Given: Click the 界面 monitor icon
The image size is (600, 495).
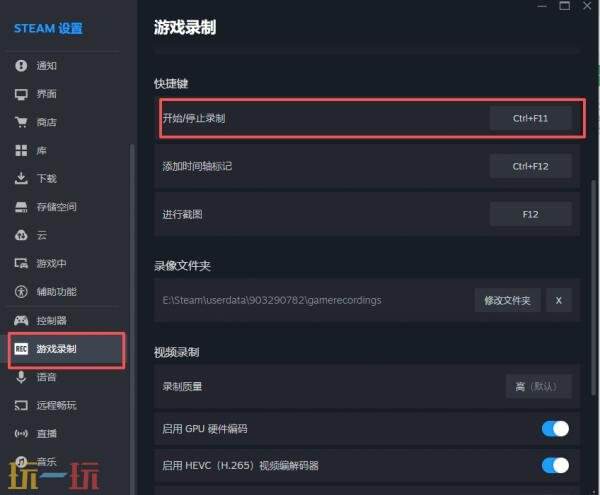Looking at the screenshot, I should 21,94.
